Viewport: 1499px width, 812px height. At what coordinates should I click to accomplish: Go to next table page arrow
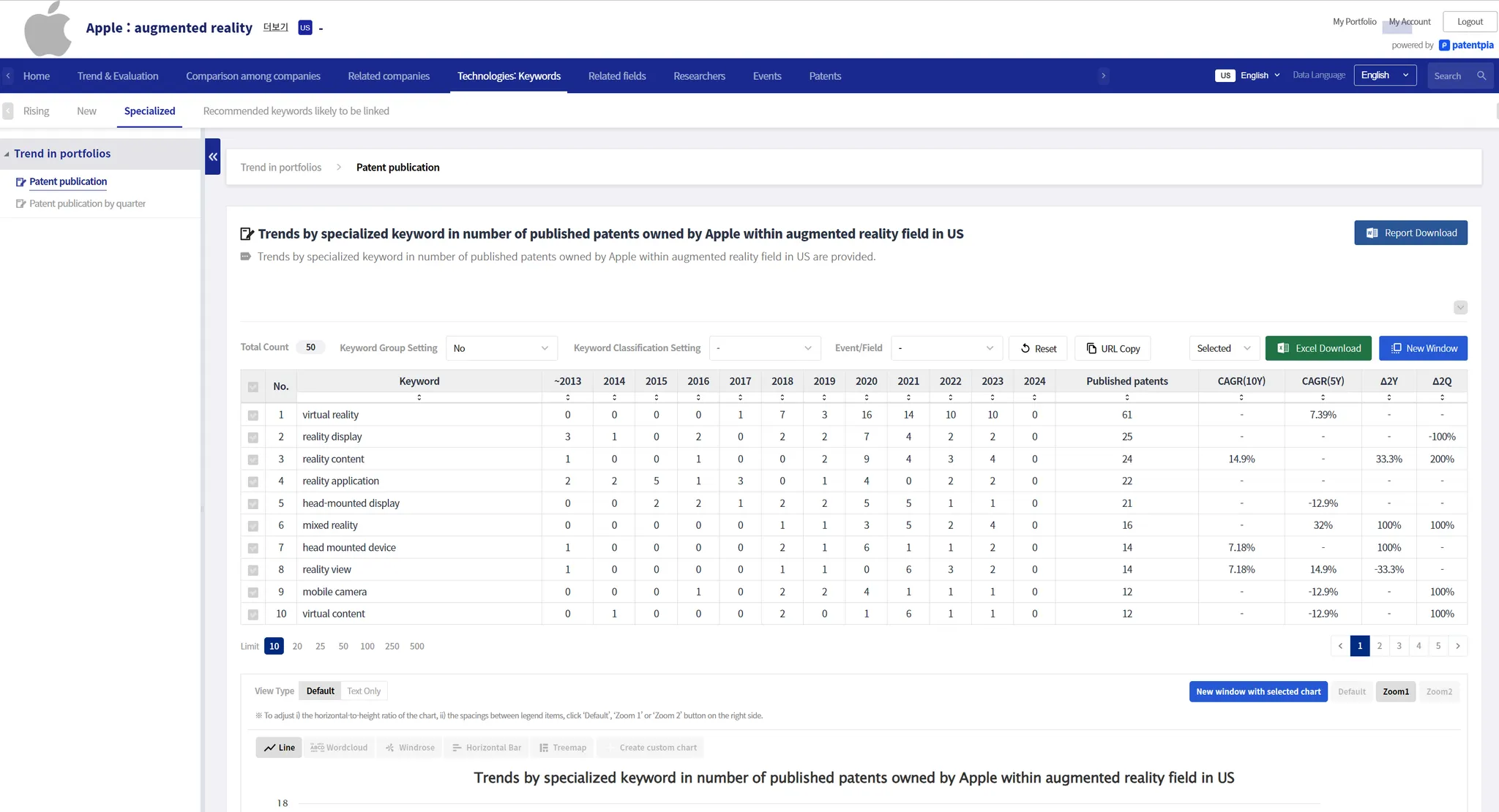click(x=1458, y=646)
